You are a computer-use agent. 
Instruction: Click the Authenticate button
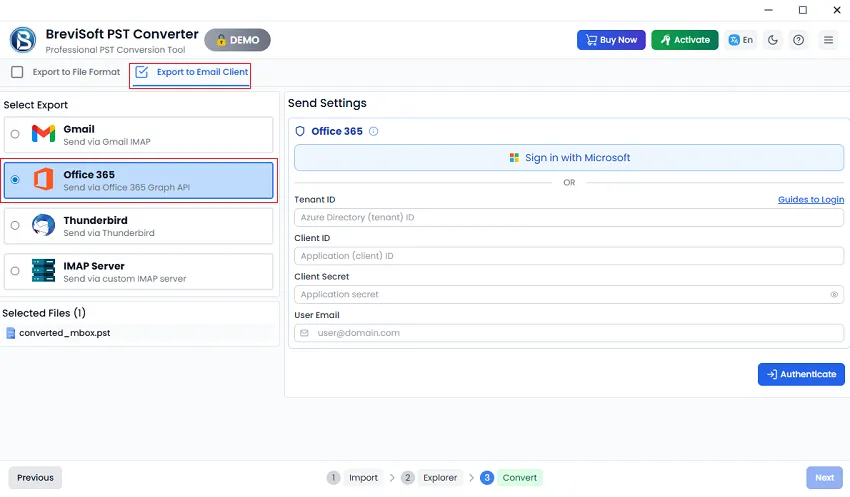point(801,375)
